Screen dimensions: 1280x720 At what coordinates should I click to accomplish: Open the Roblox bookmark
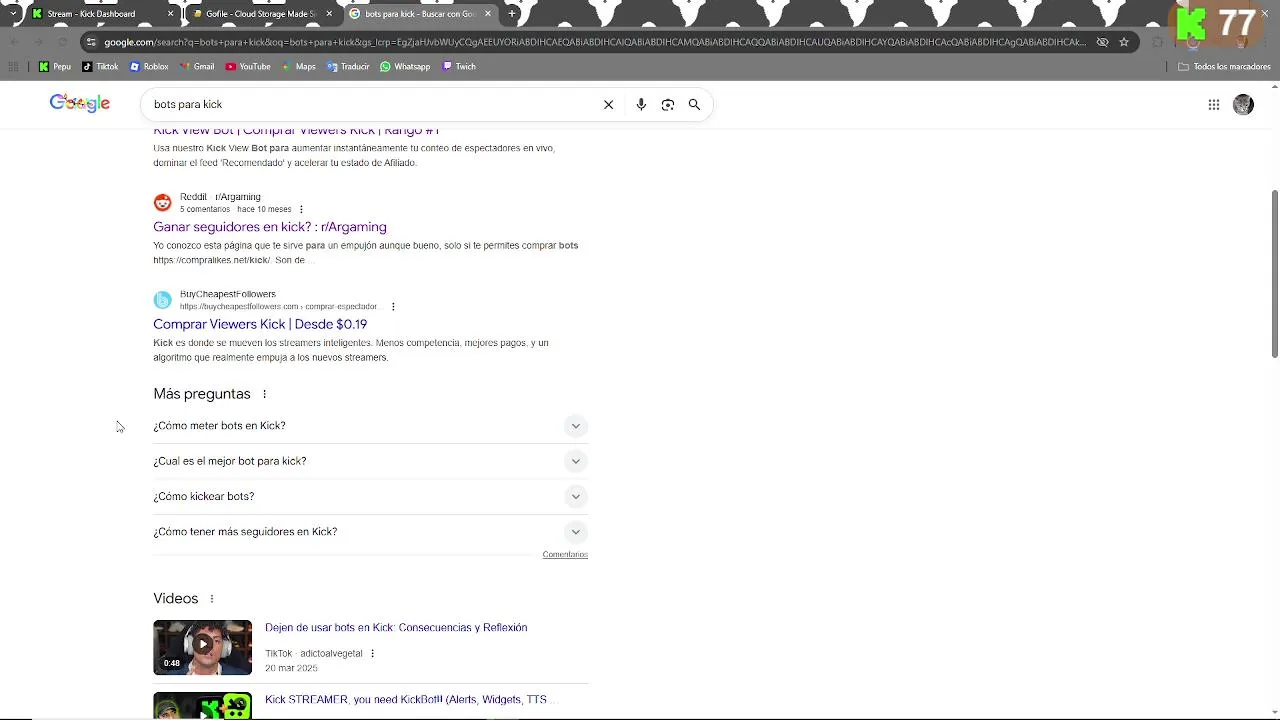click(x=149, y=67)
